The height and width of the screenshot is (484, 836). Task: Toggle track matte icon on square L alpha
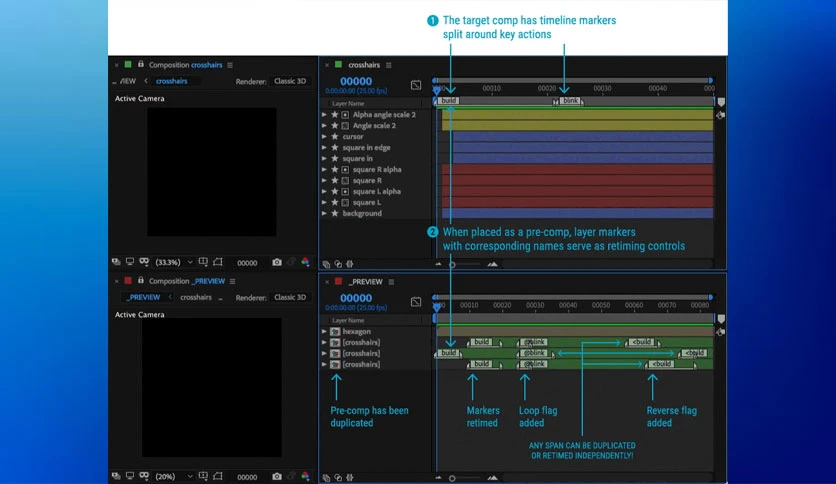(x=345, y=191)
